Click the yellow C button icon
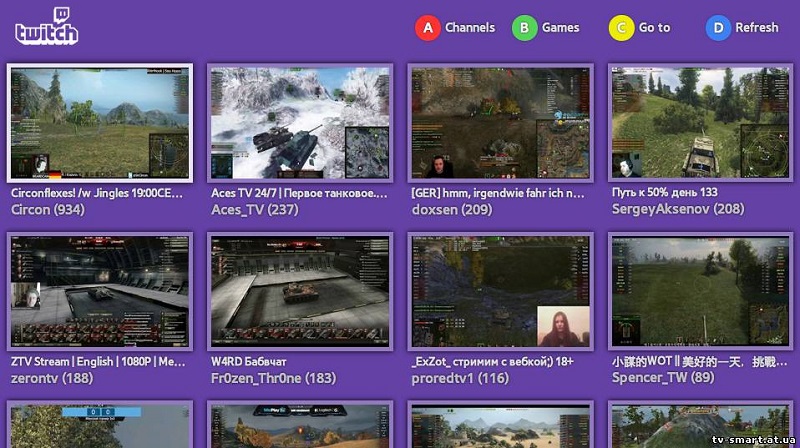This screenshot has height=448, width=800. click(x=621, y=28)
